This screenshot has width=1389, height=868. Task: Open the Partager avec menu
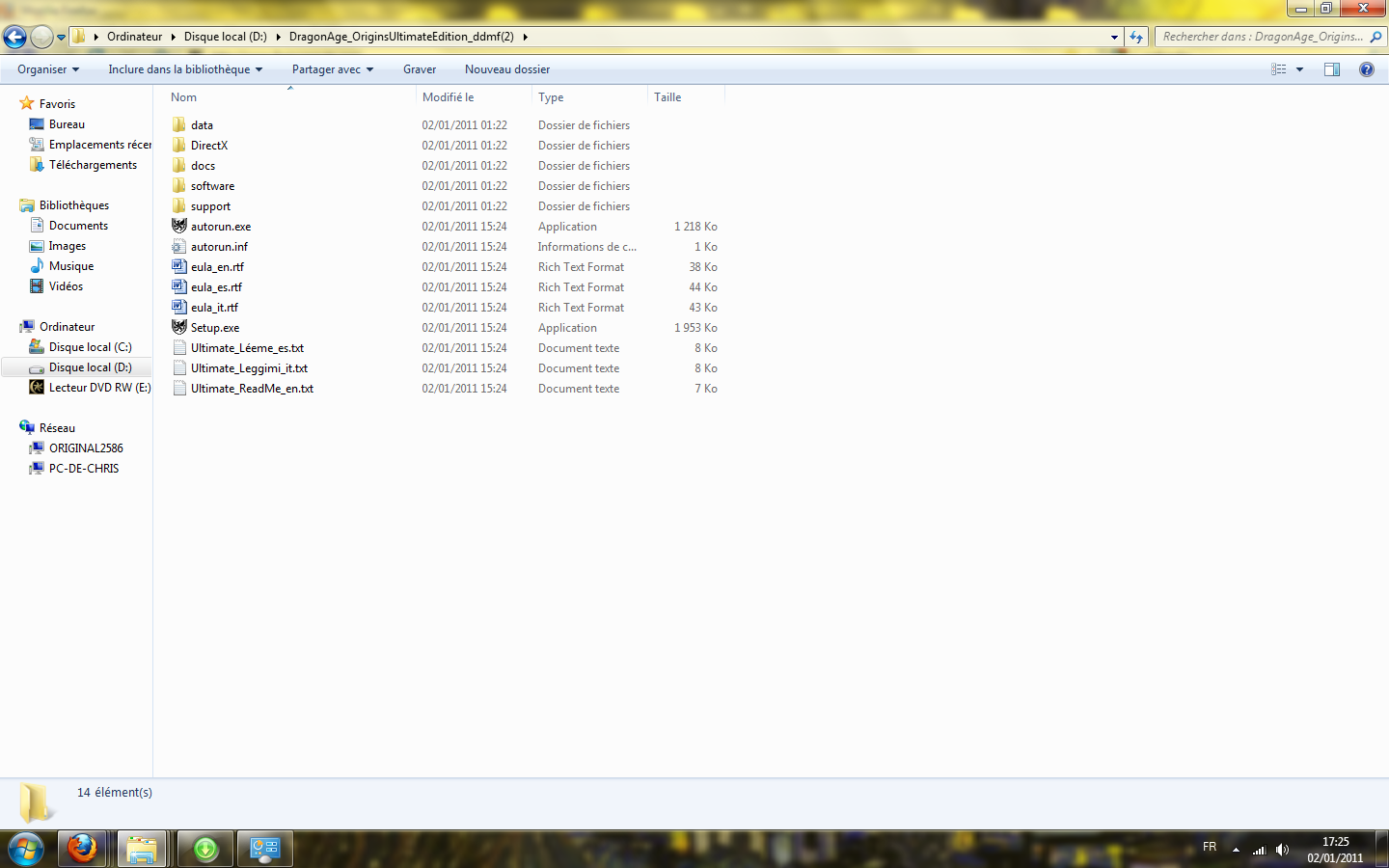pos(333,69)
